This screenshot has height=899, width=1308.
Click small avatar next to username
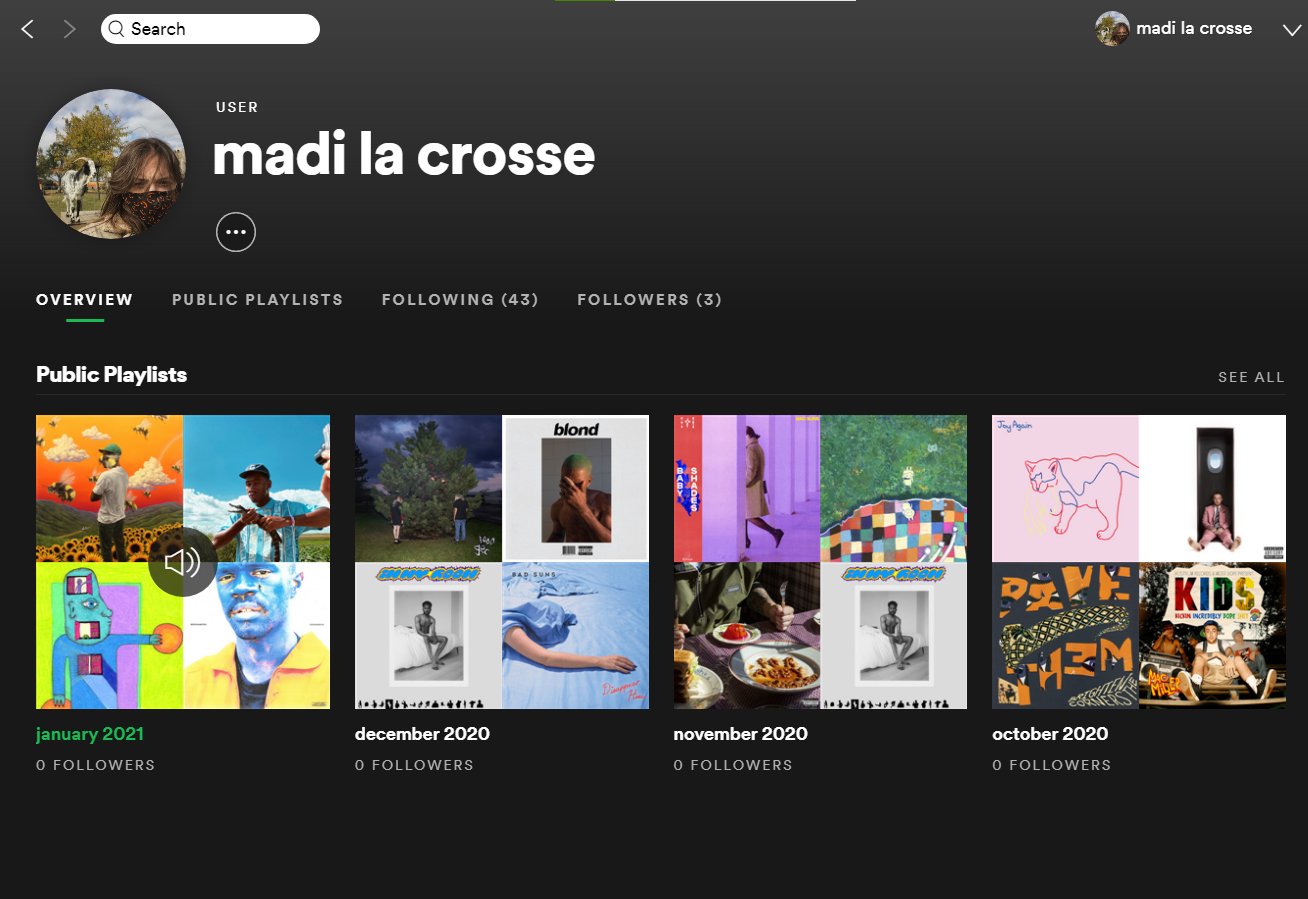pyautogui.click(x=1112, y=29)
